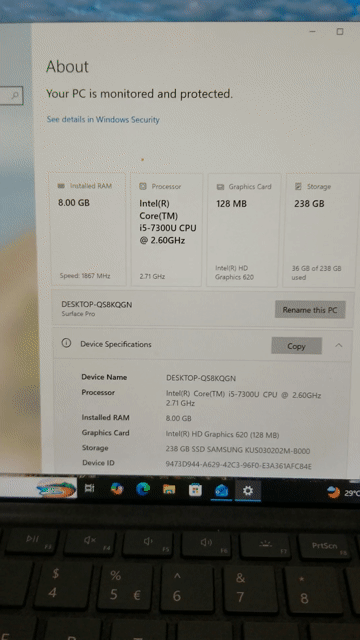Select the Storage card
Screen dimensions: 360x640
[x=322, y=230]
